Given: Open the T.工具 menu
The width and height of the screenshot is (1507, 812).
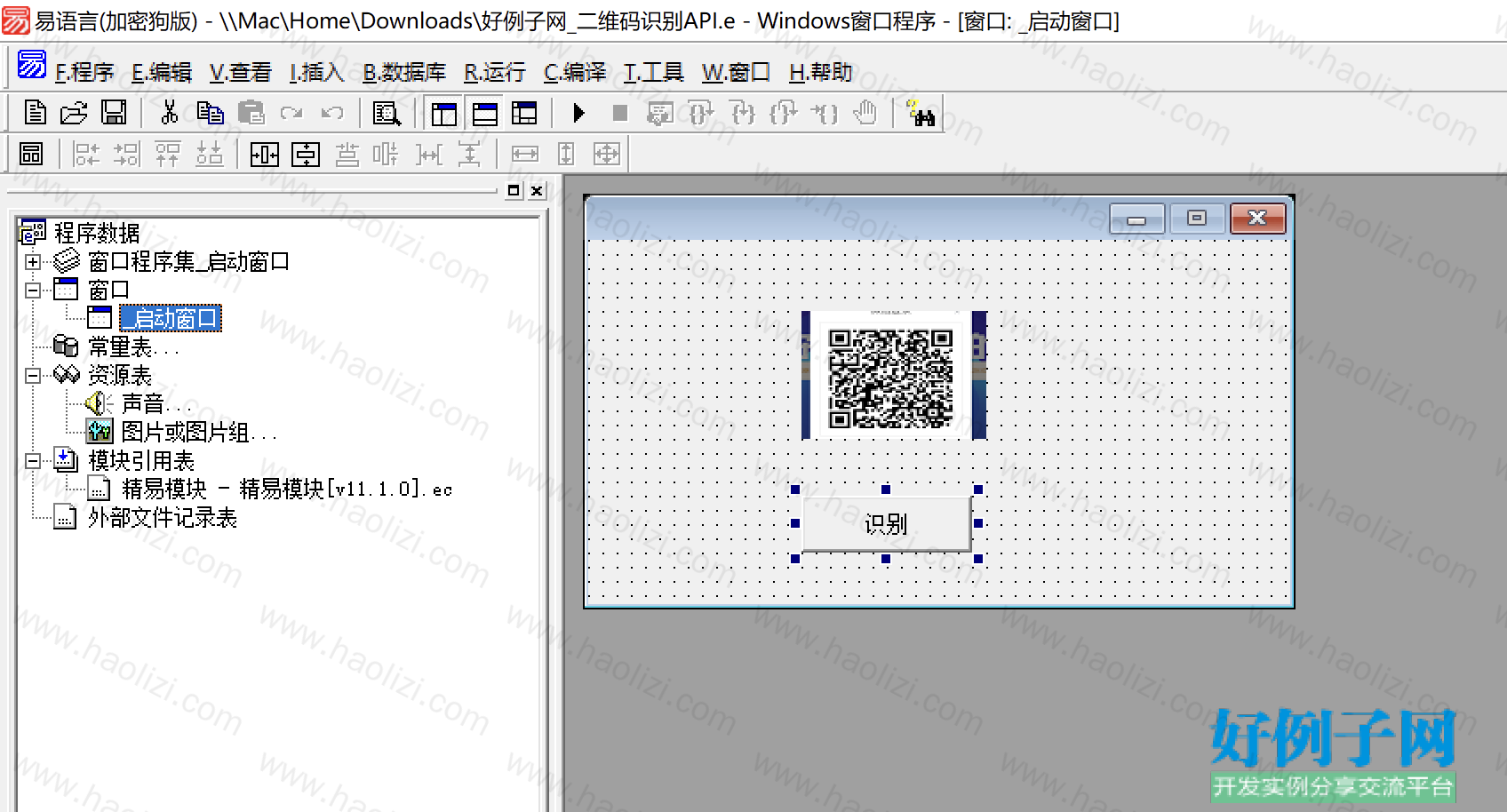Looking at the screenshot, I should pyautogui.click(x=653, y=72).
